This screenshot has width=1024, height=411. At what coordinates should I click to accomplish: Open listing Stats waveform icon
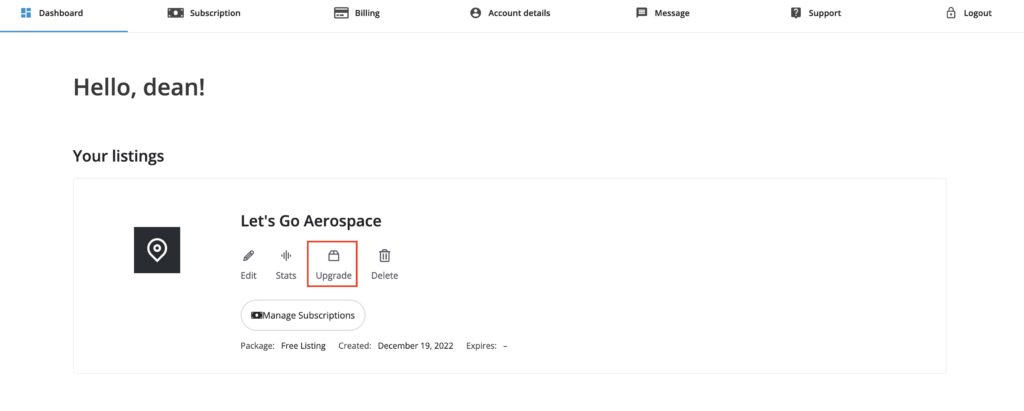coord(286,255)
